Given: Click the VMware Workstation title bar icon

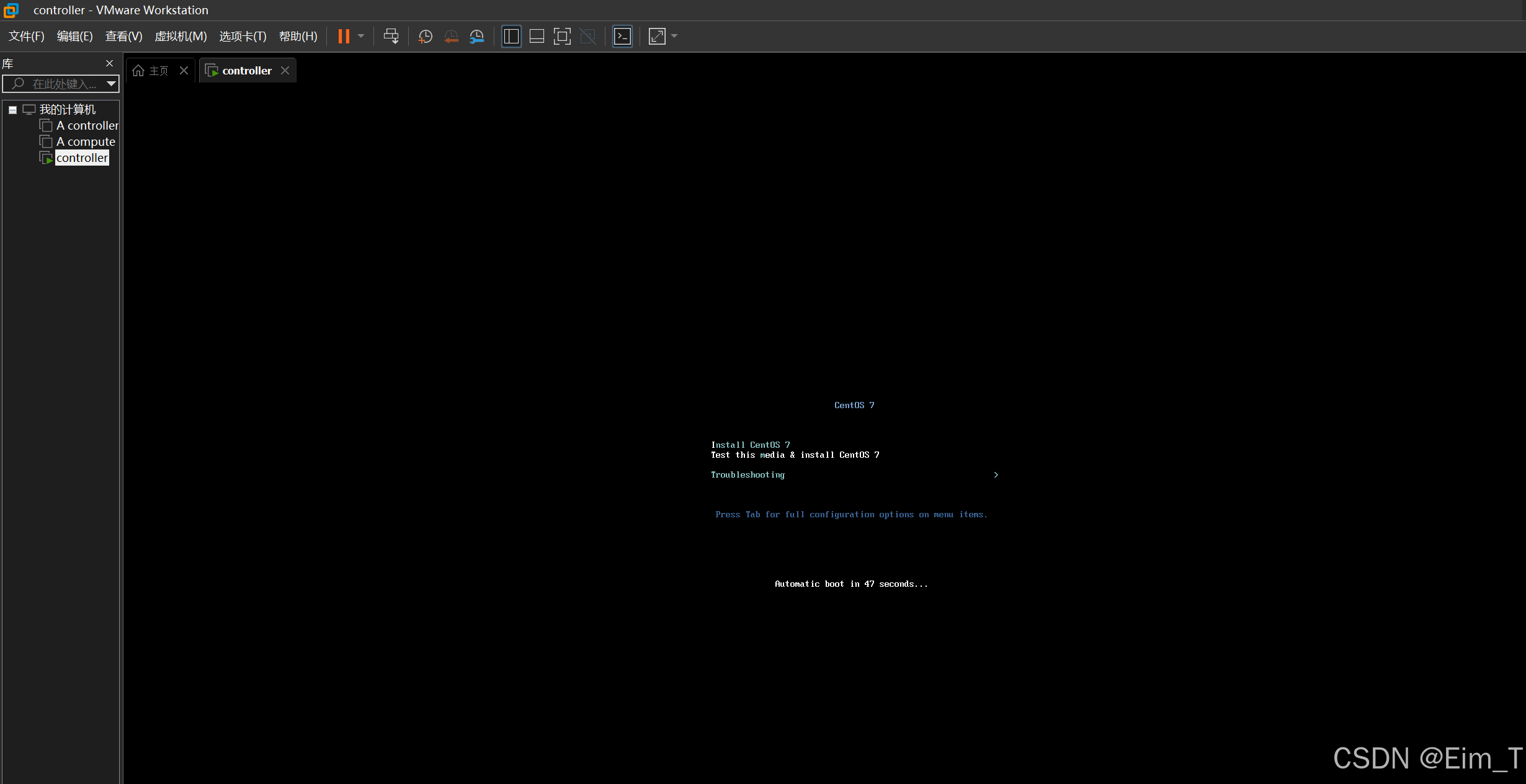Looking at the screenshot, I should point(11,10).
